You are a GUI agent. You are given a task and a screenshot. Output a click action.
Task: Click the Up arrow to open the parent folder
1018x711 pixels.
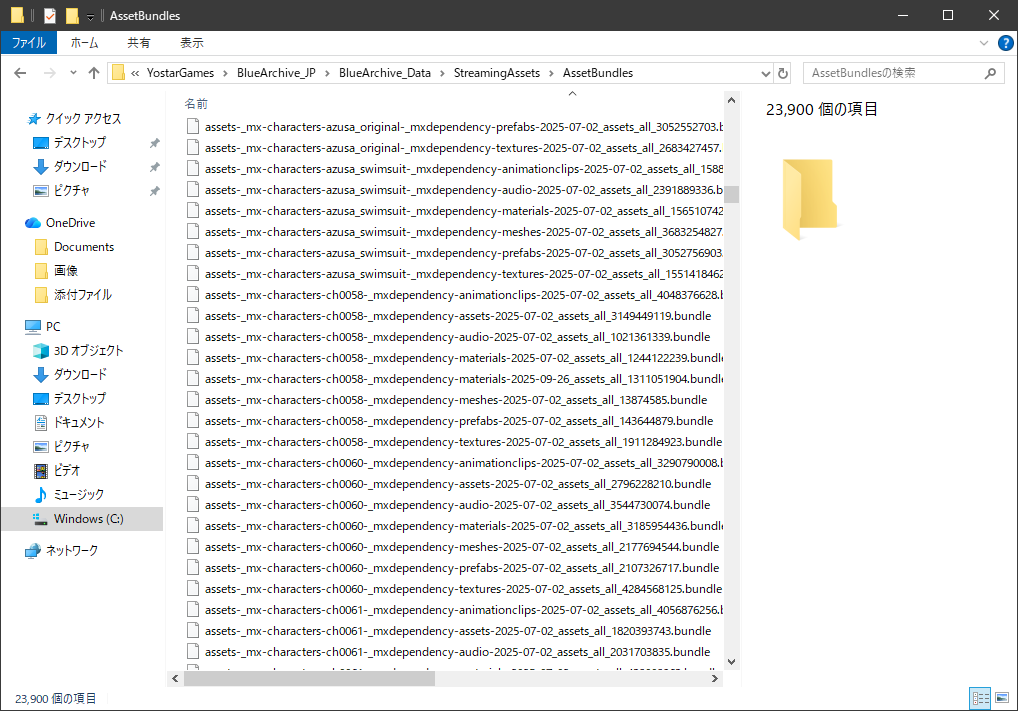(94, 73)
